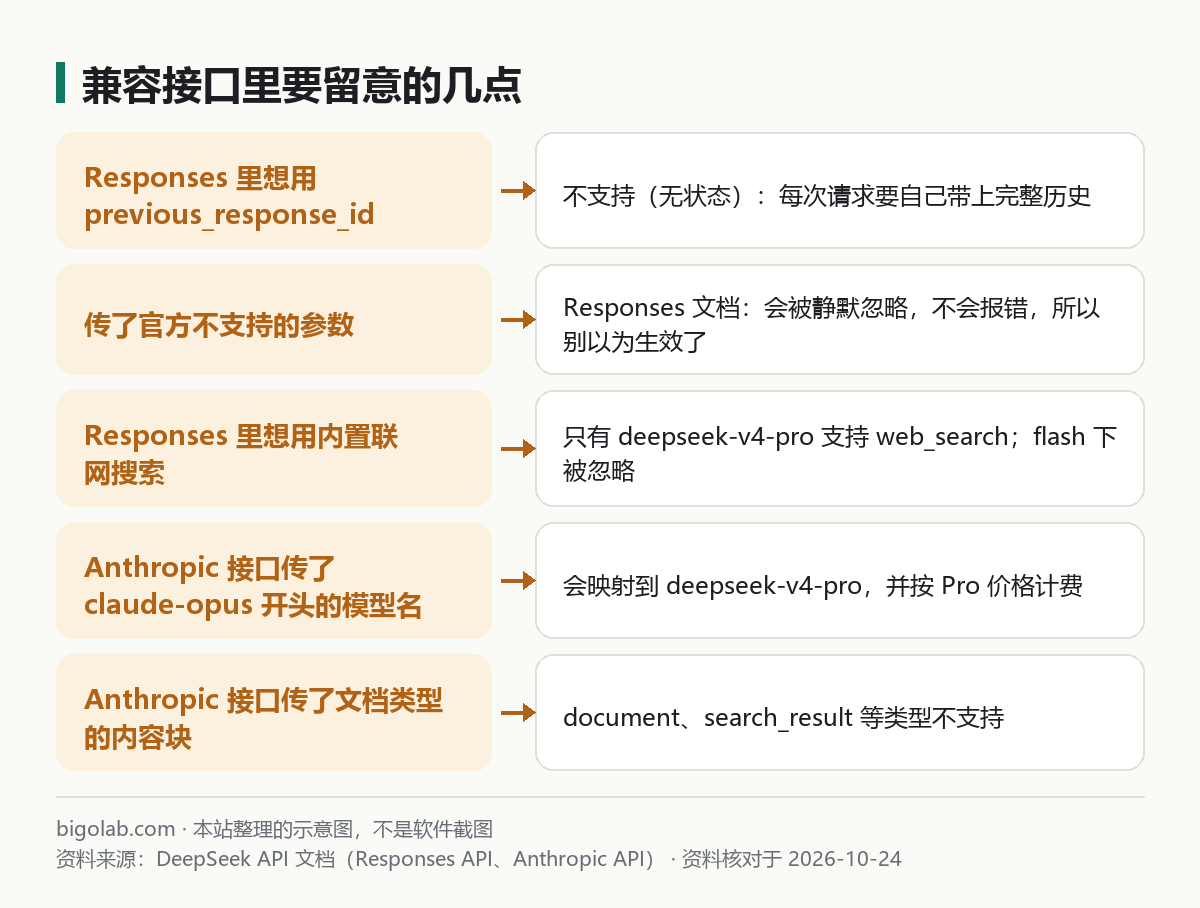Click the heading 兼容接口里要留意的几点

[301, 86]
